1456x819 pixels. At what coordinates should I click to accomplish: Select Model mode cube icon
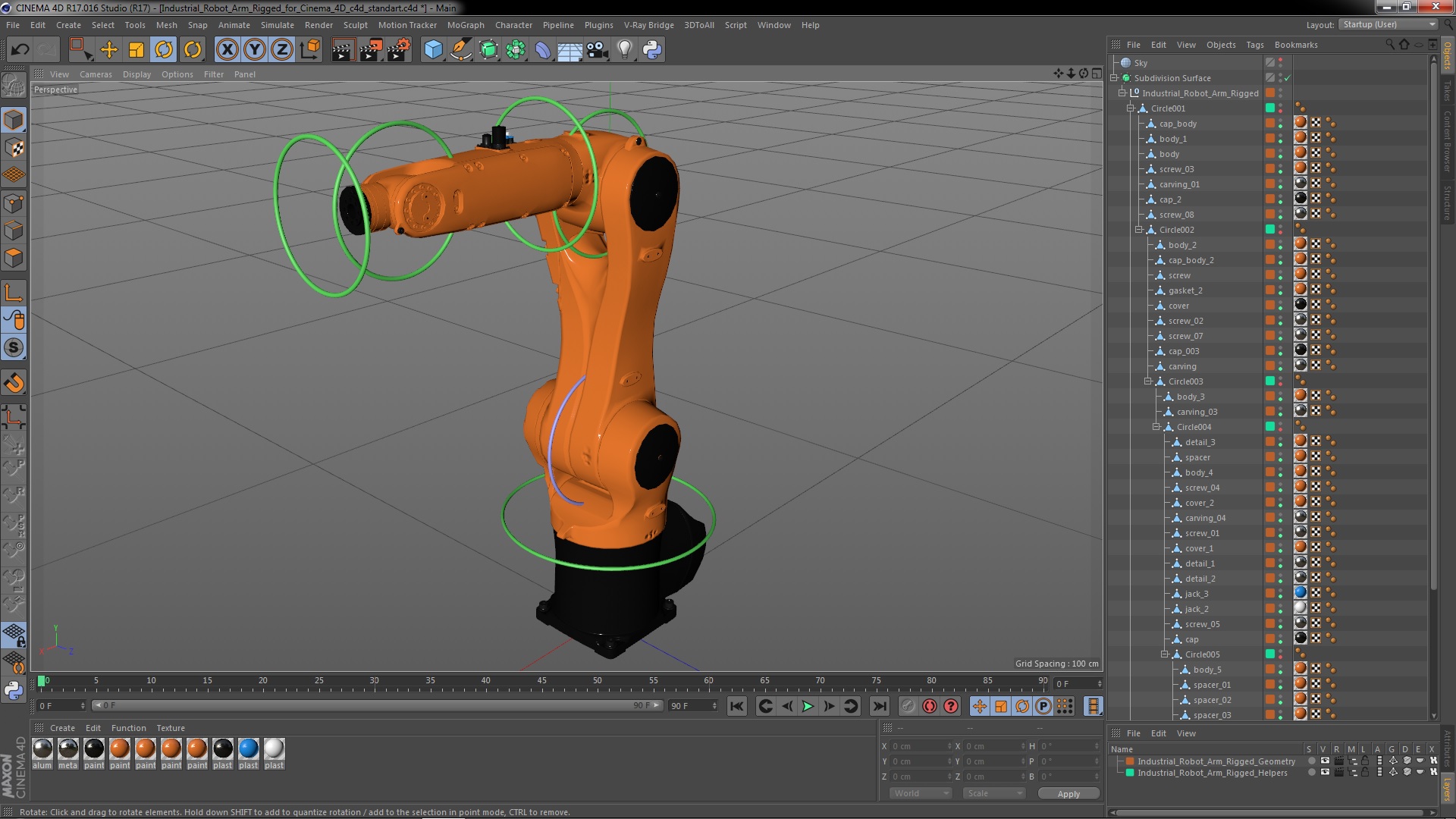point(14,120)
